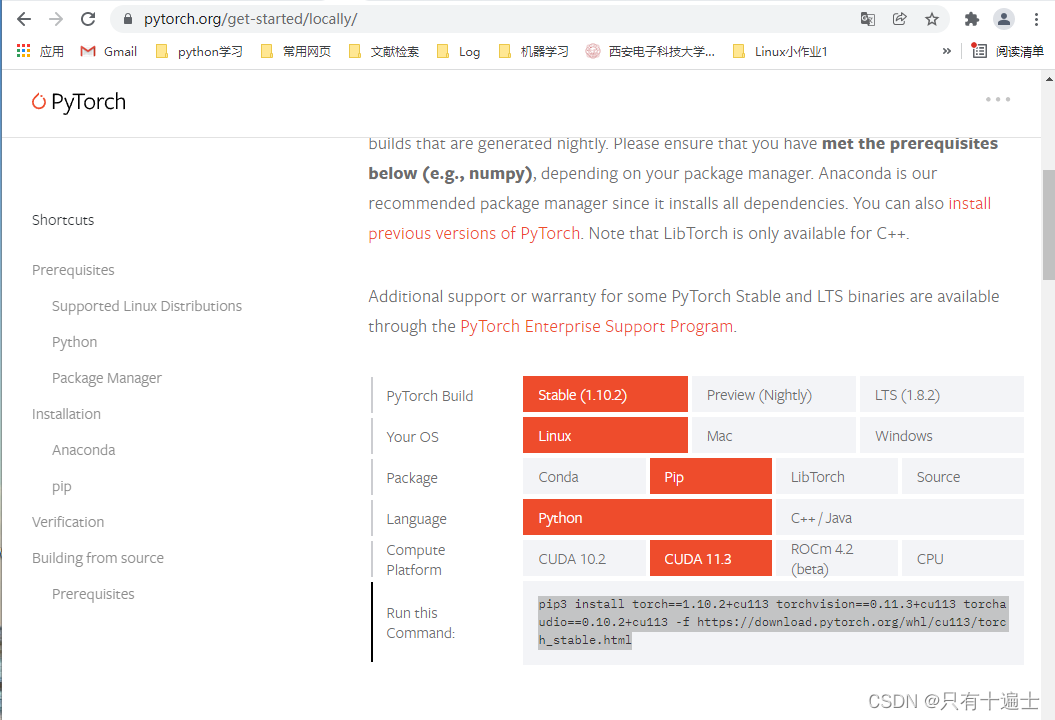View site lock security info

(128, 19)
